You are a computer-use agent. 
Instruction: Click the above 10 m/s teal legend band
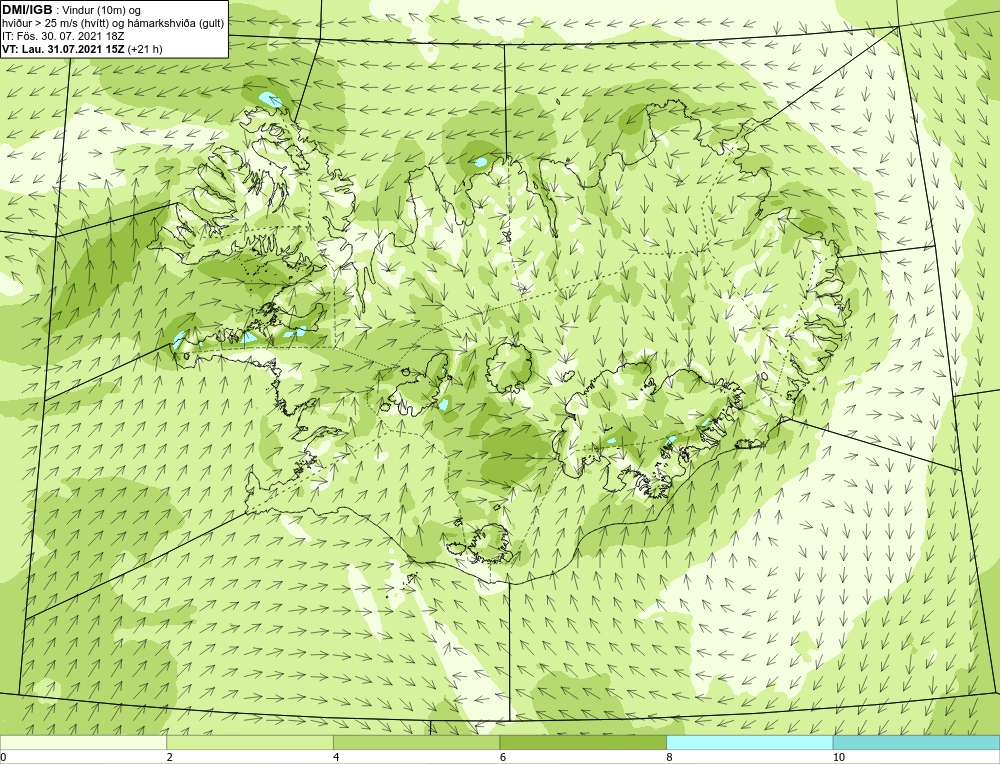pyautogui.click(x=916, y=742)
